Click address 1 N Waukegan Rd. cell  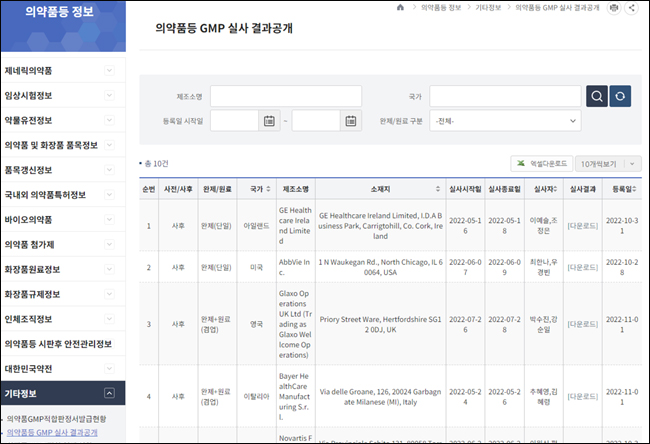tap(380, 267)
